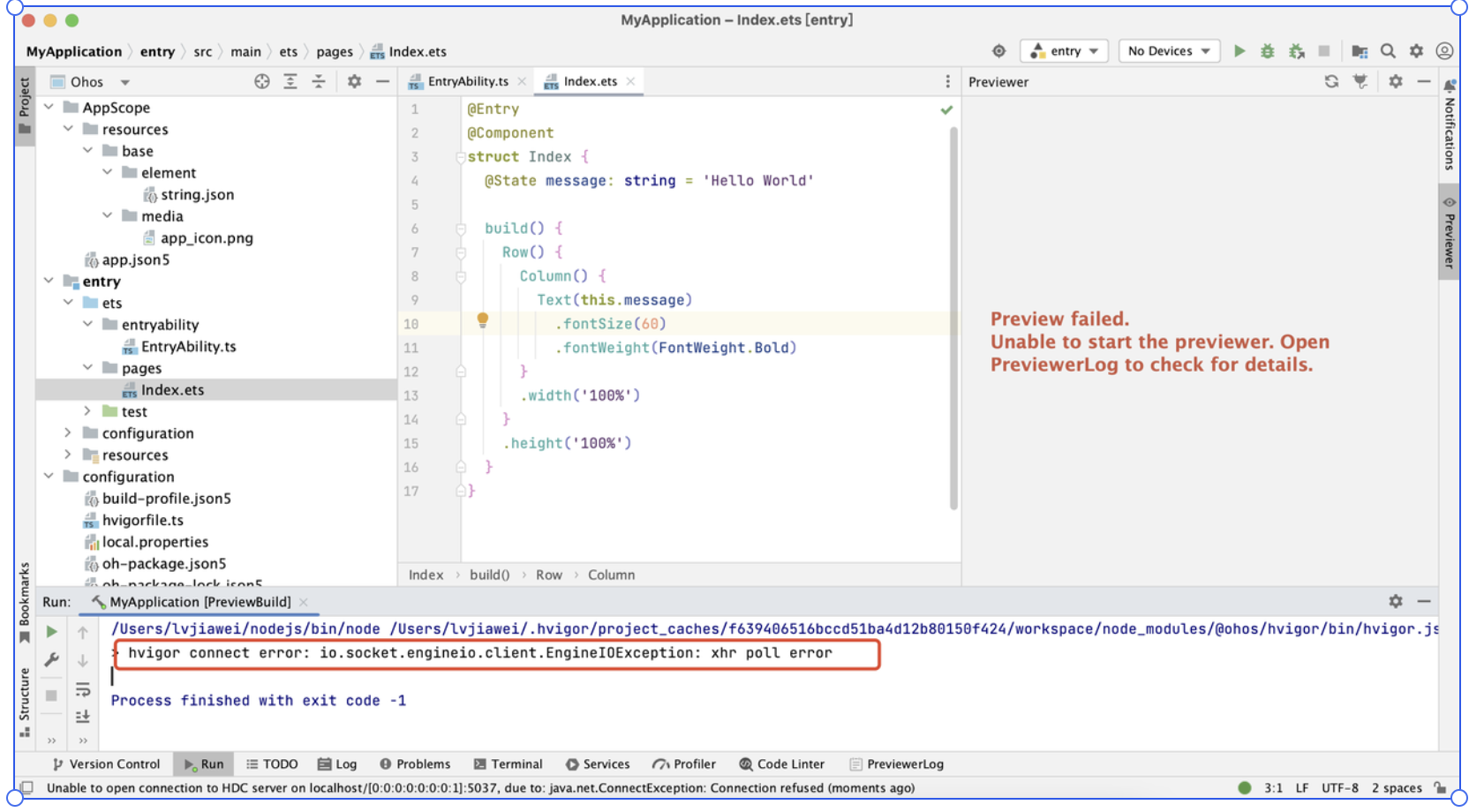Toggle Project tool window on left strip
This screenshot has width=1469, height=812.
pyautogui.click(x=25, y=105)
